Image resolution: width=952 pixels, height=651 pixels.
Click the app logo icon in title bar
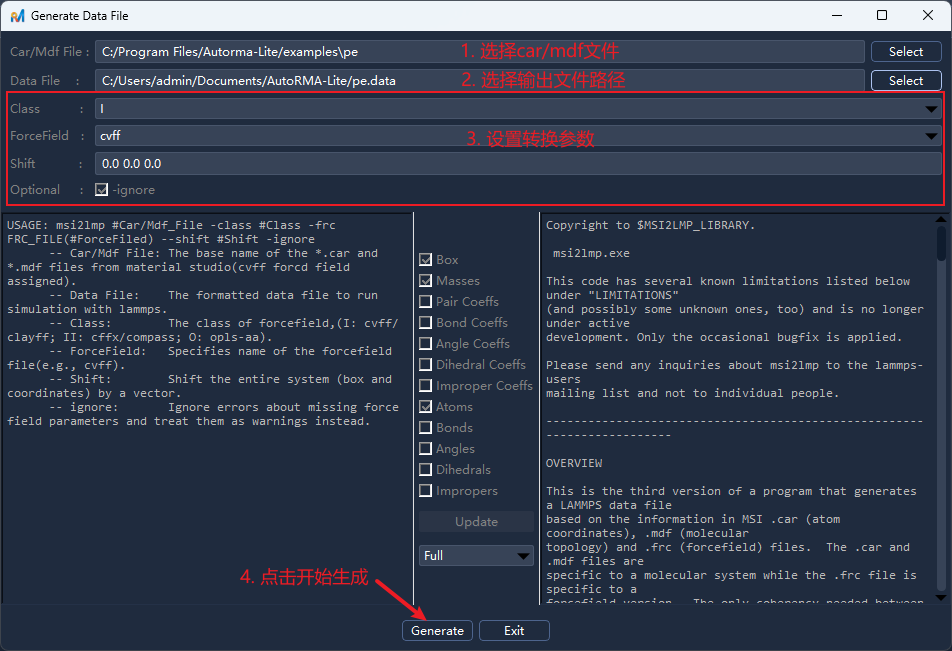(x=17, y=16)
